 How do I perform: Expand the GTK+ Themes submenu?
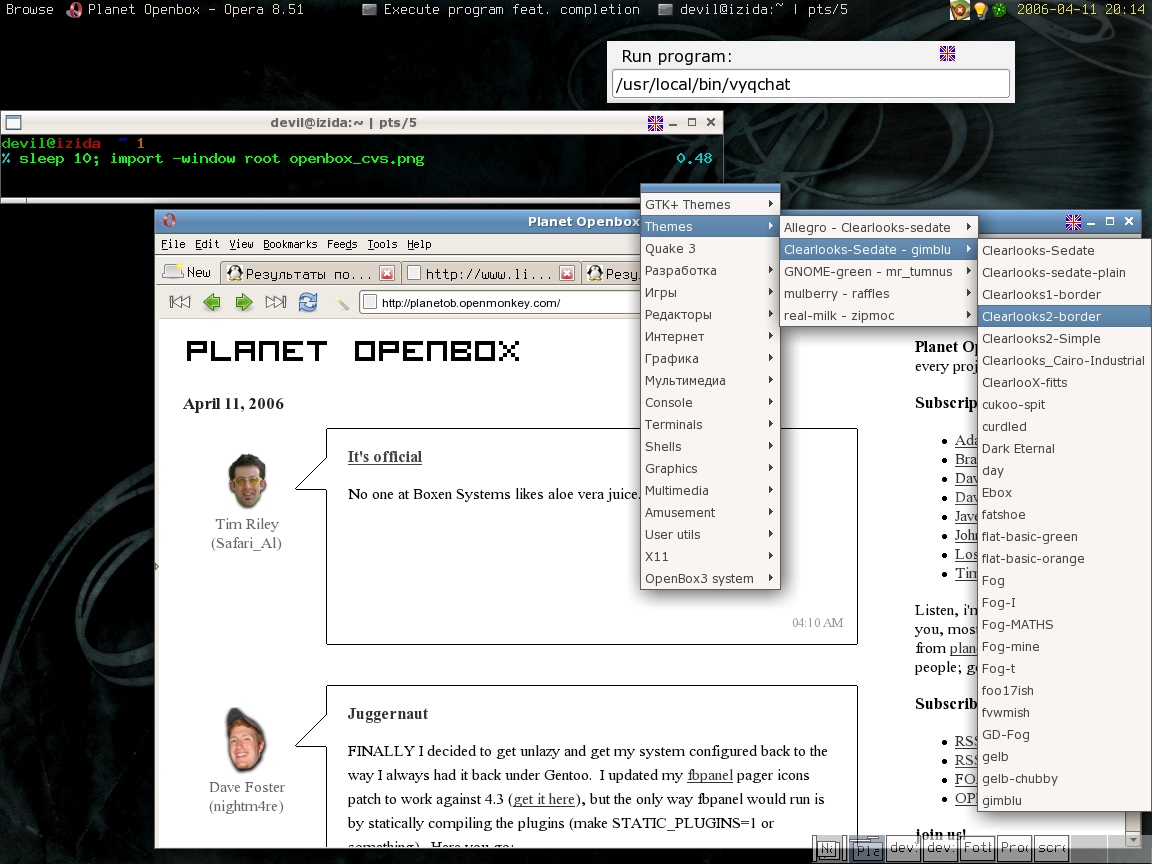click(710, 204)
